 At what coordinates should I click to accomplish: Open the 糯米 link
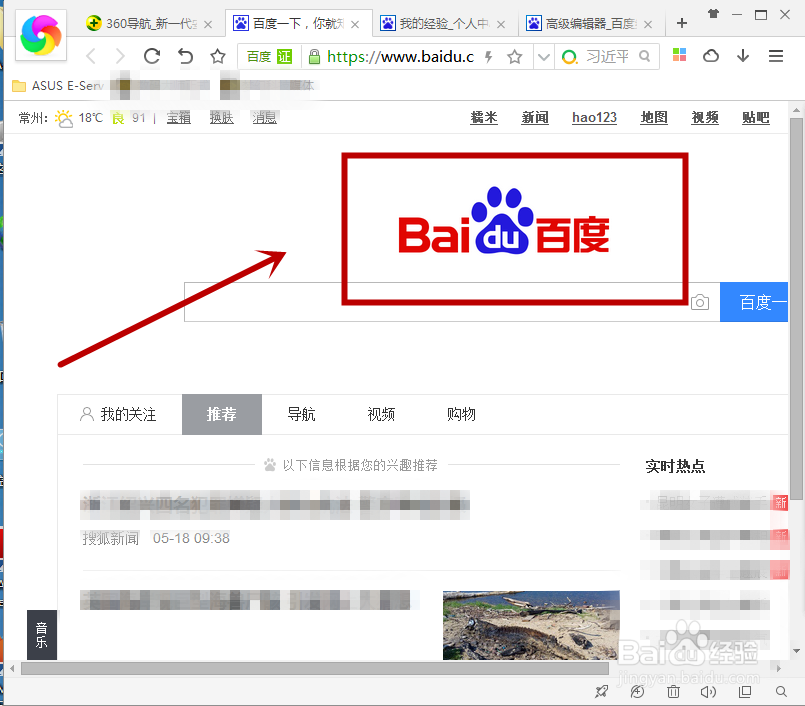pyautogui.click(x=484, y=118)
